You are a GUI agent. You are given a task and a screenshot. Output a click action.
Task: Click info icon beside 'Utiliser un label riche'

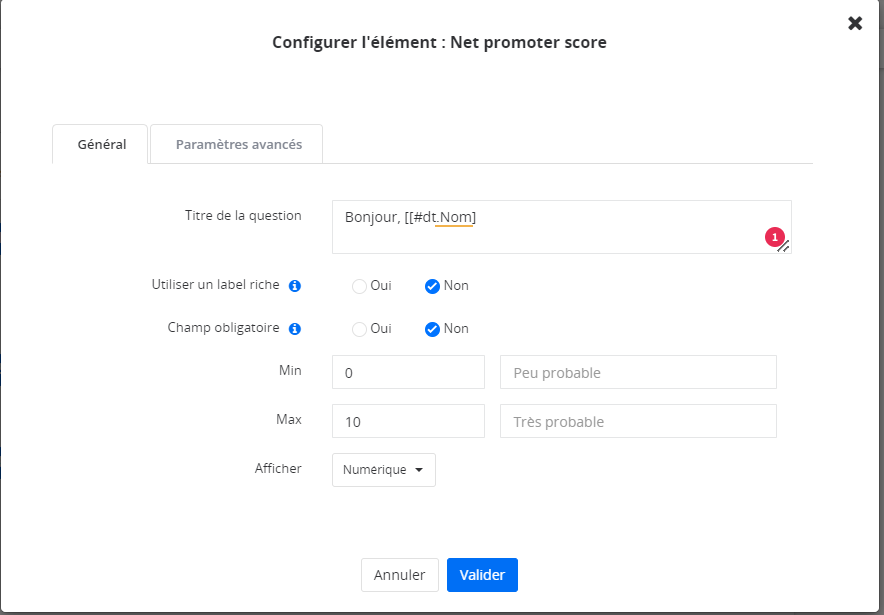pos(295,286)
